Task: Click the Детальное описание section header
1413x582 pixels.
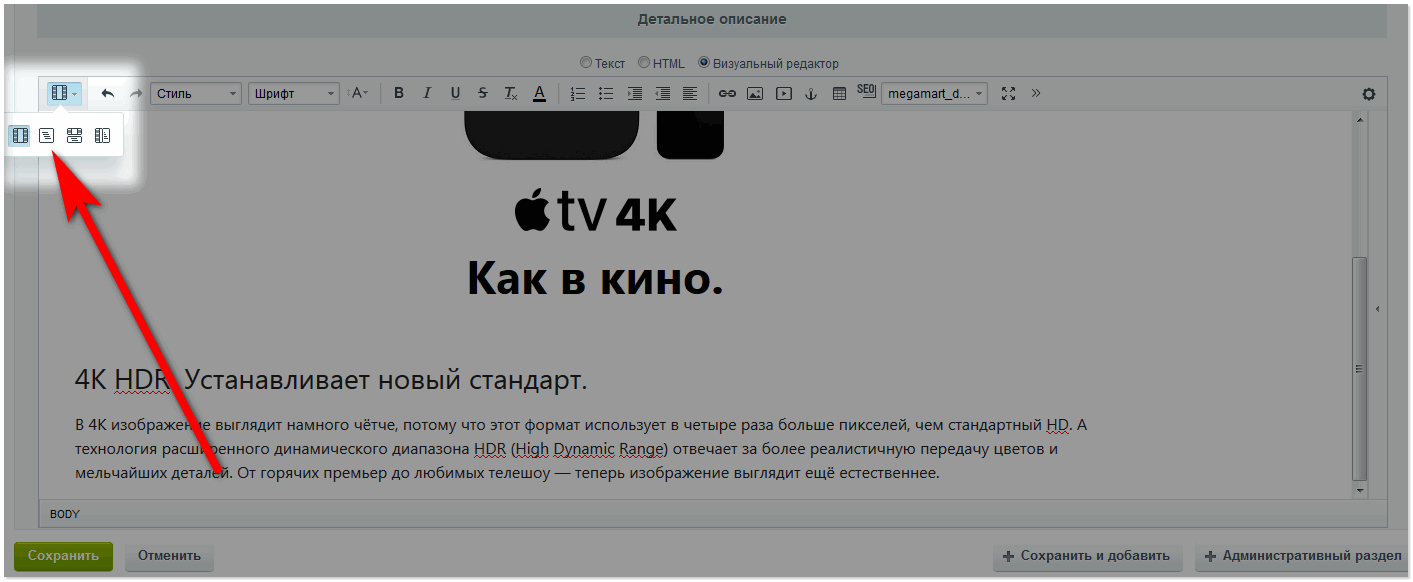Action: [712, 19]
